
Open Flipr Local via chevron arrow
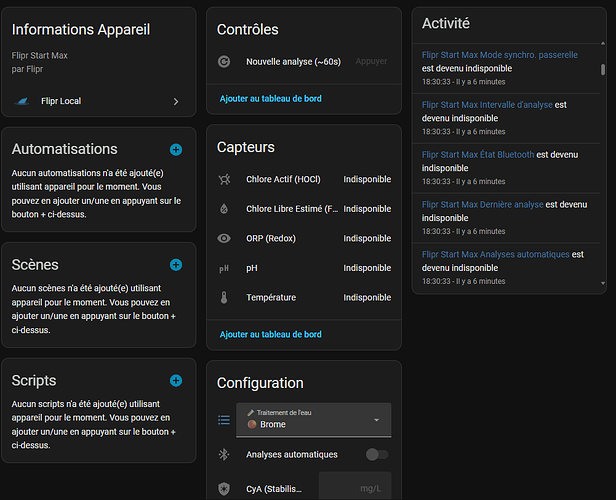[176, 102]
